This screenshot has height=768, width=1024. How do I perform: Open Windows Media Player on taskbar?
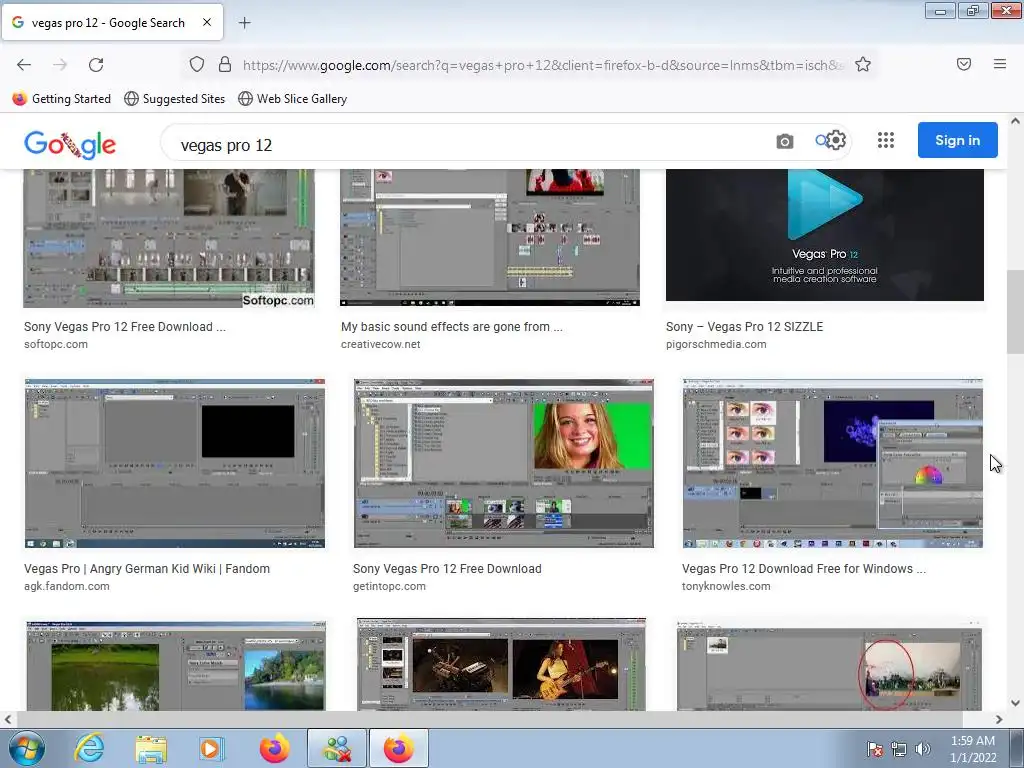(x=212, y=748)
